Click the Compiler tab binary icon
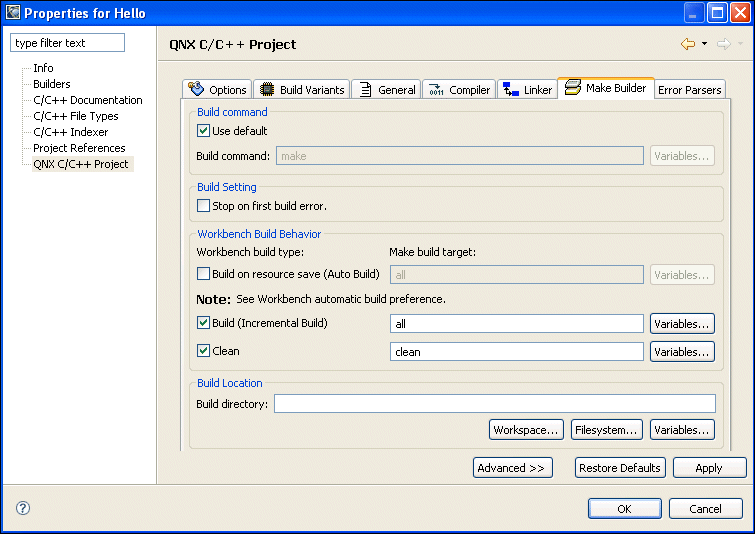This screenshot has height=534, width=755. pyautogui.click(x=436, y=89)
